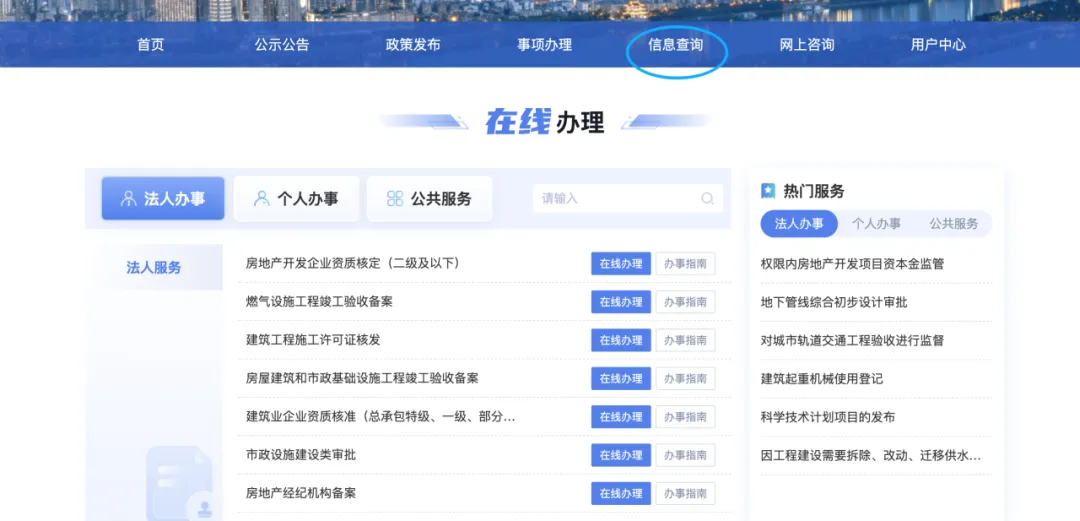Select 信息查询 in navigation bar
The image size is (1080, 521).
(x=676, y=45)
